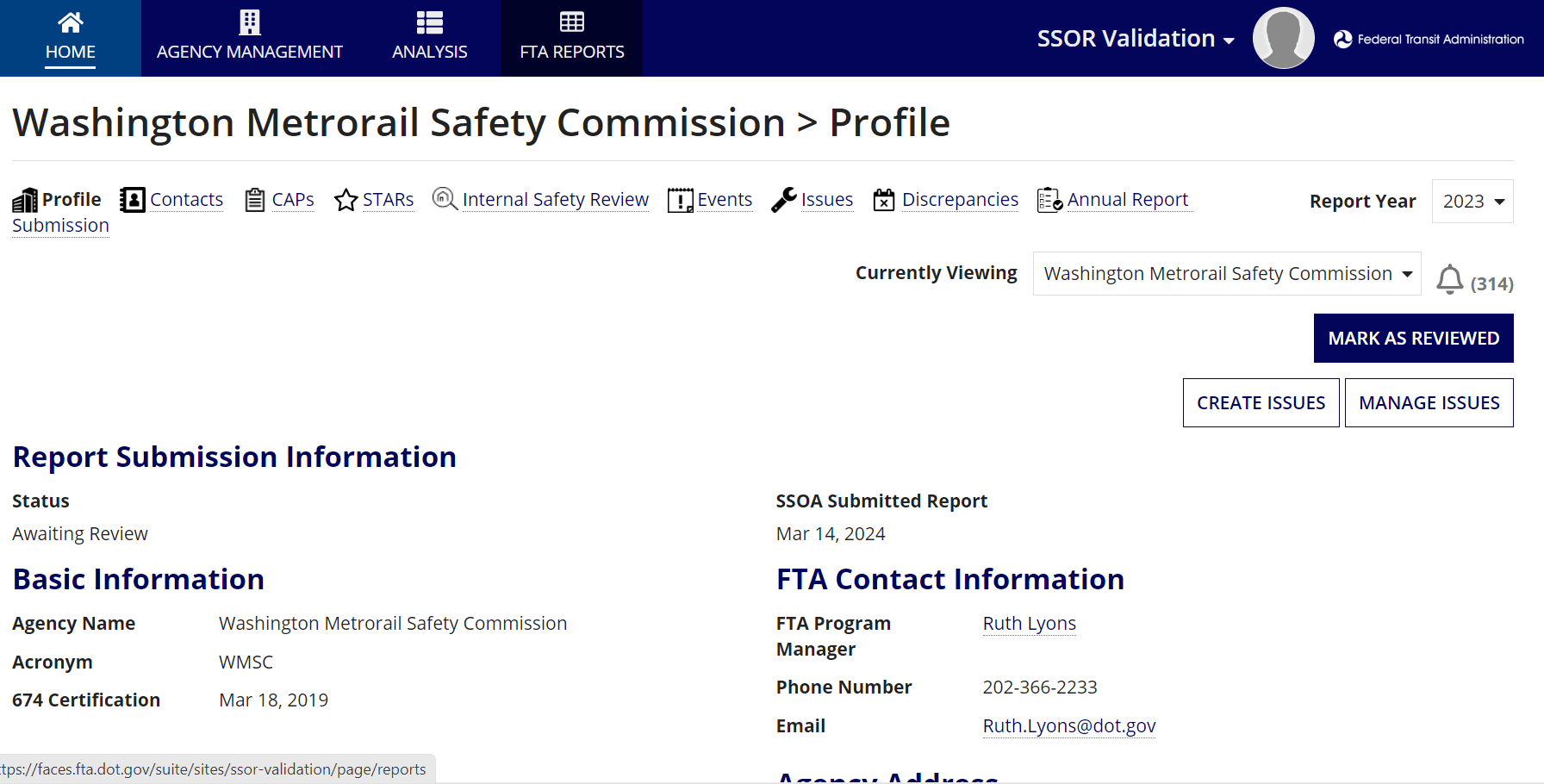
Task: Open the Currently Viewing agency dropdown
Action: tap(1227, 274)
